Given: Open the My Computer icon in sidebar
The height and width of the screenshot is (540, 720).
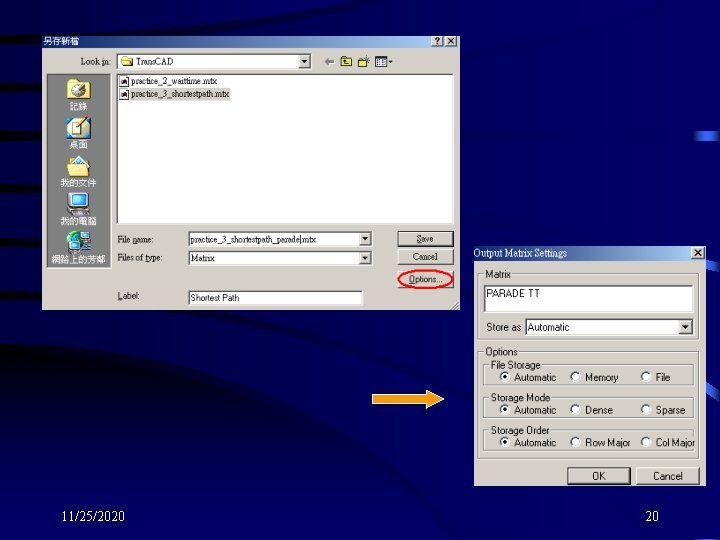Looking at the screenshot, I should [79, 204].
